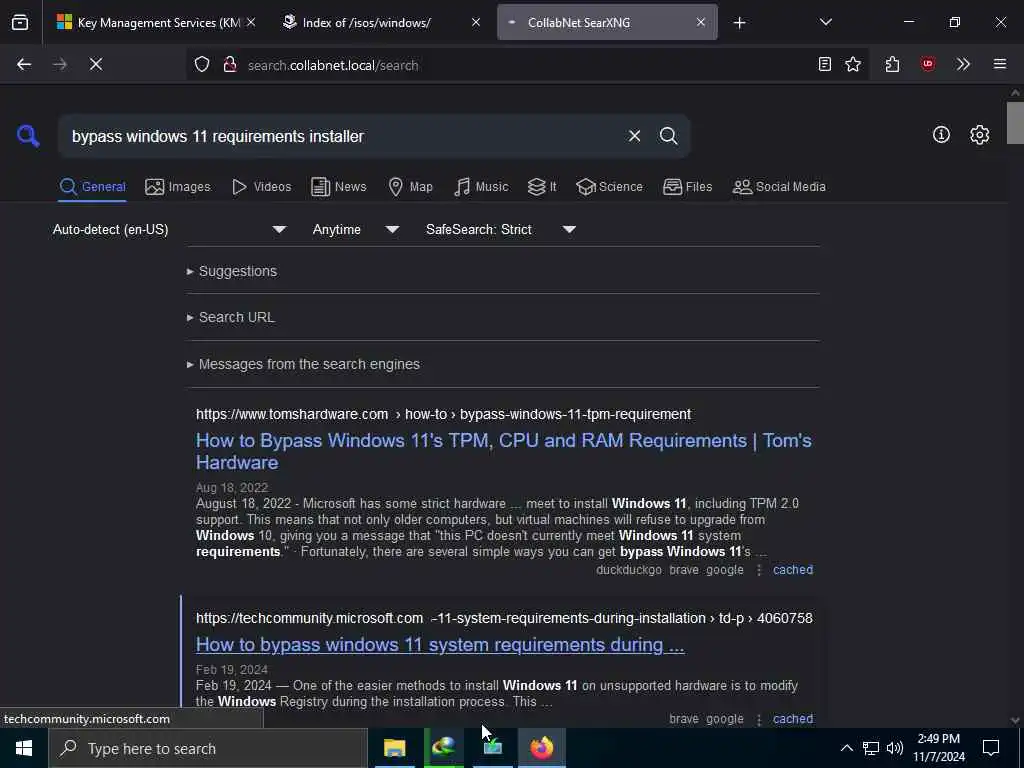The image size is (1024, 768).
Task: Switch to the Files category tab
Action: pos(687,187)
